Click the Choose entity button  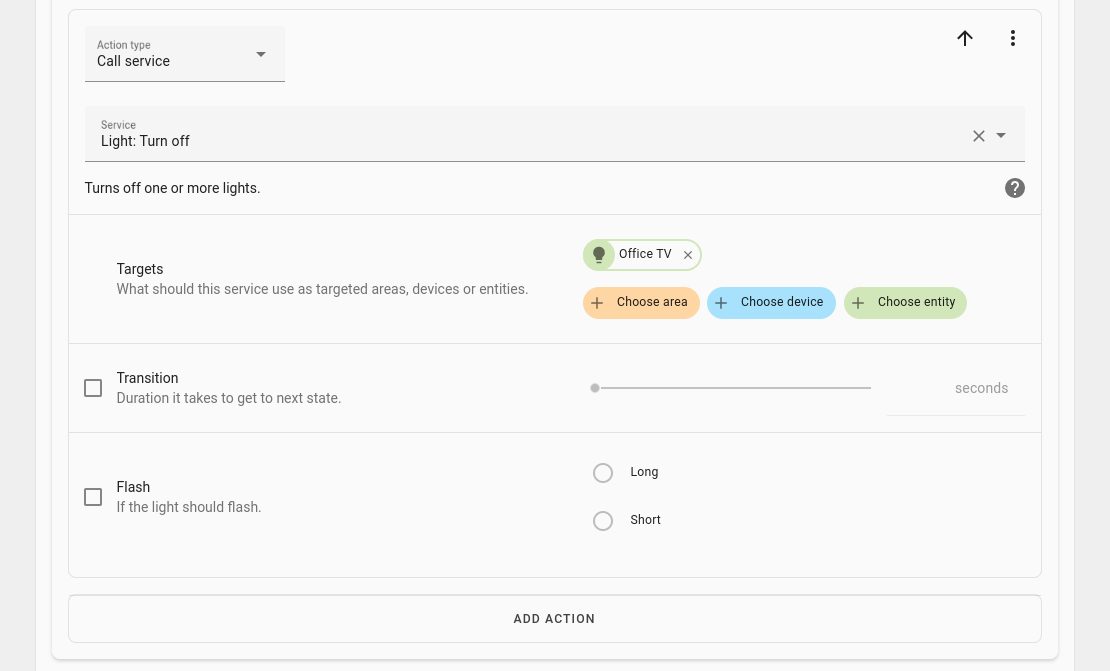point(905,303)
